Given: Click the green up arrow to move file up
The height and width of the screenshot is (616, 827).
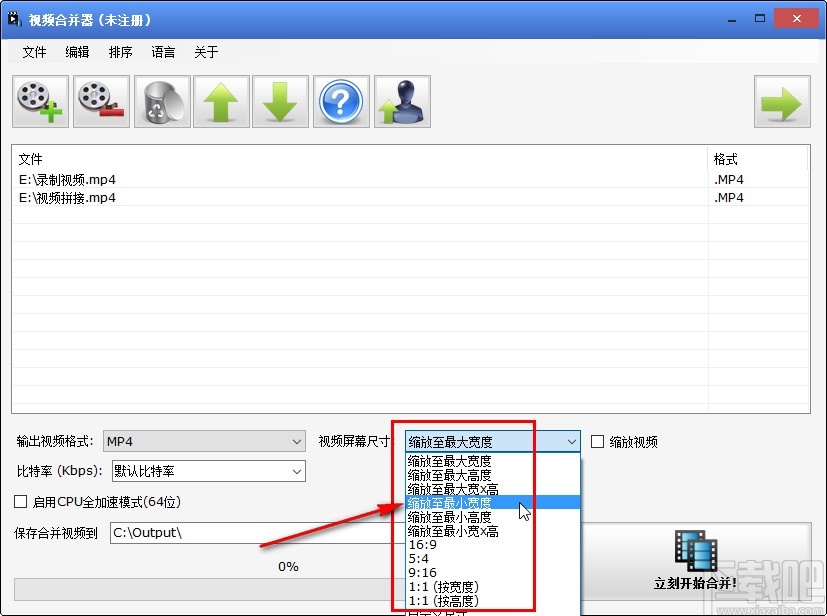Looking at the screenshot, I should pos(220,101).
